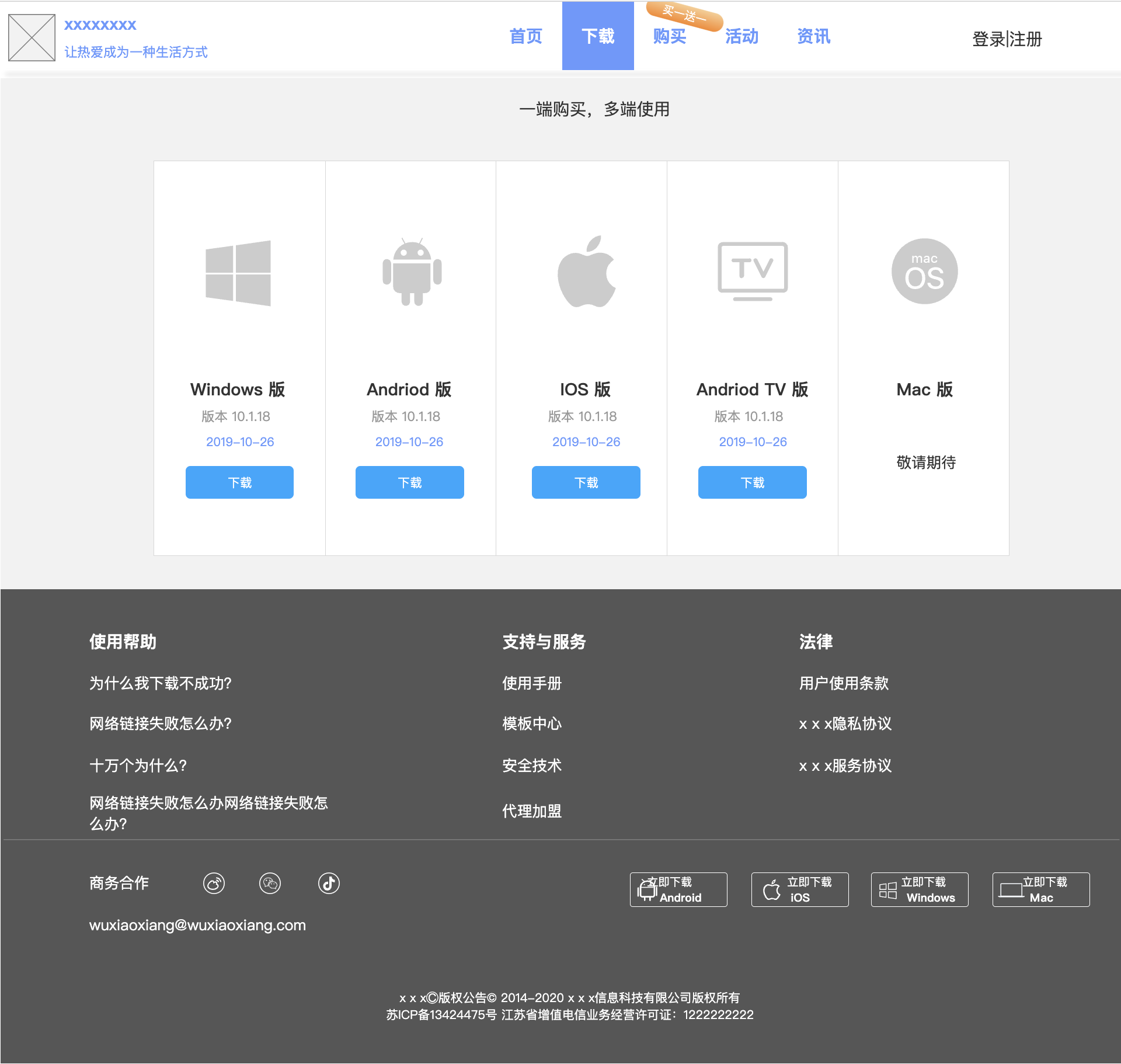Click the Windows logo icon
Screen dimensions: 1121x1064
(238, 273)
